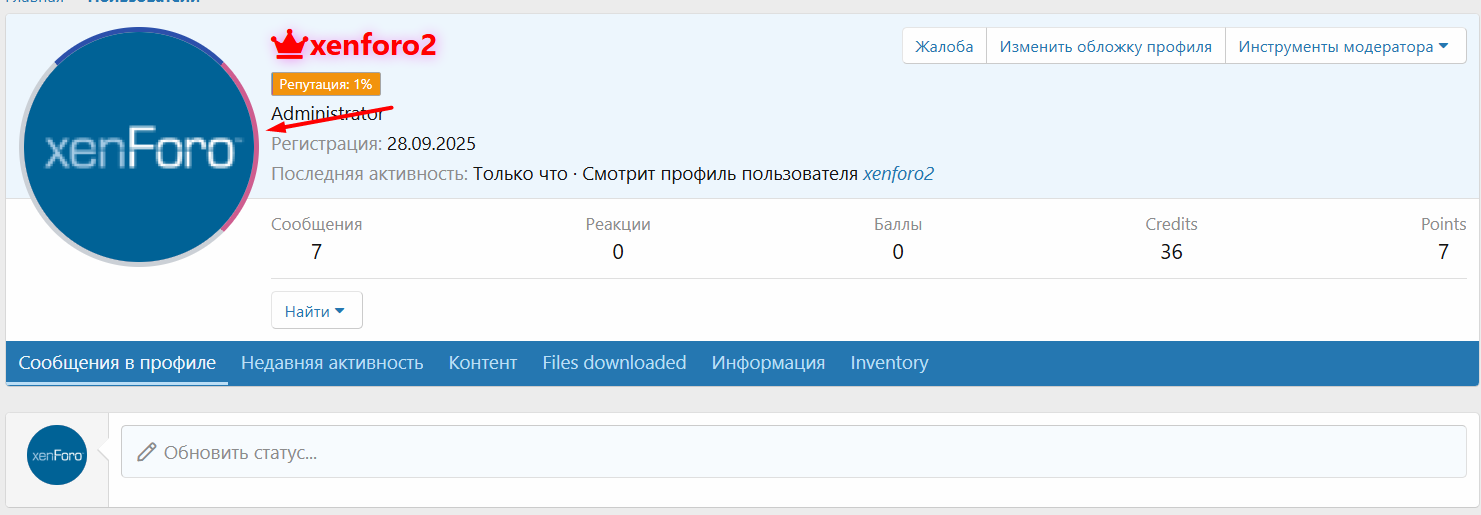Click the orange Репутация: 1% badge
Viewport: 1481px width, 515px height.
click(326, 85)
